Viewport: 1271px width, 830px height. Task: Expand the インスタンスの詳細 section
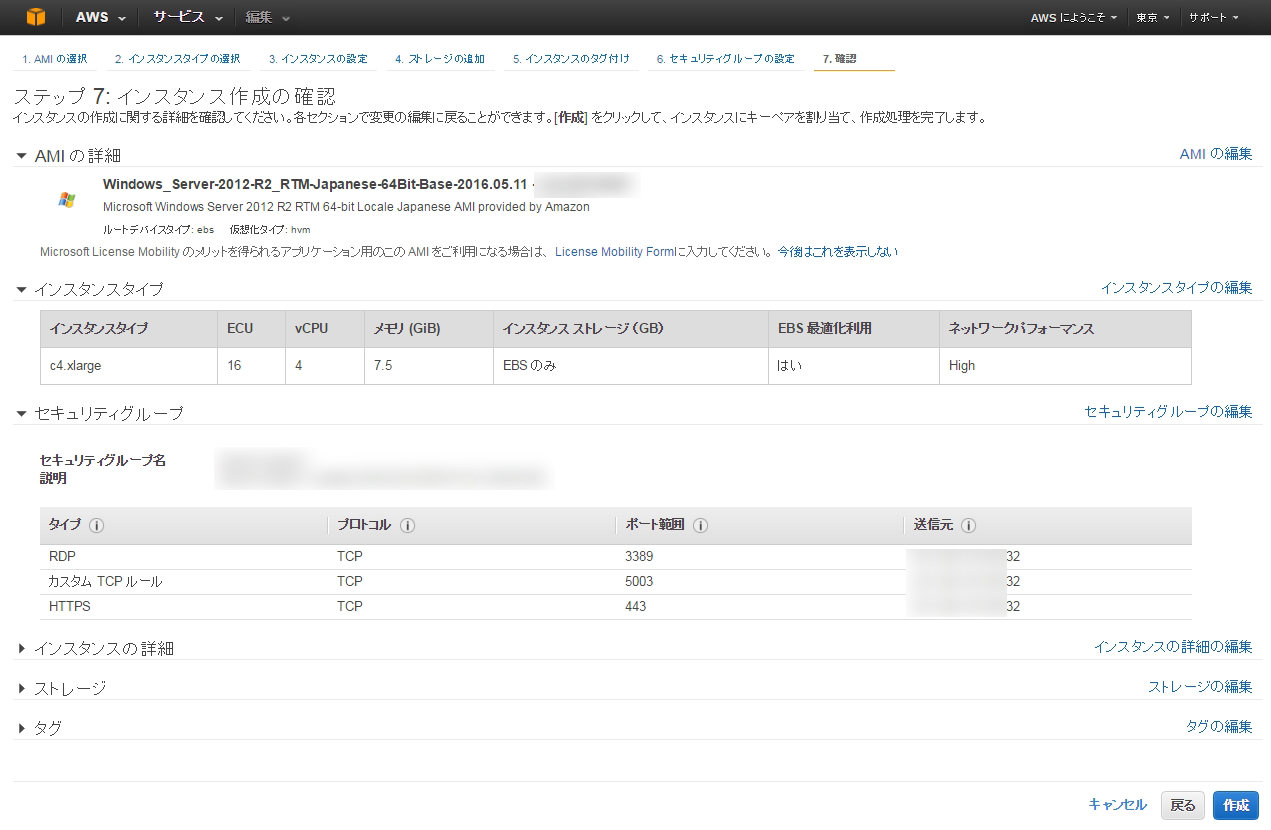point(22,647)
